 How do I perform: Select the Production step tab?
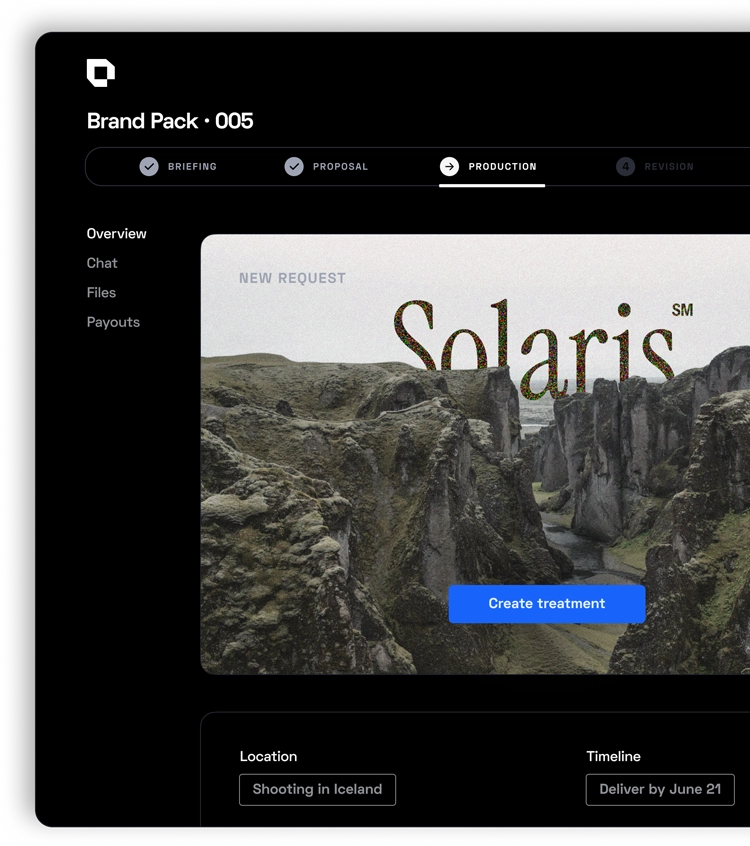[492, 168]
